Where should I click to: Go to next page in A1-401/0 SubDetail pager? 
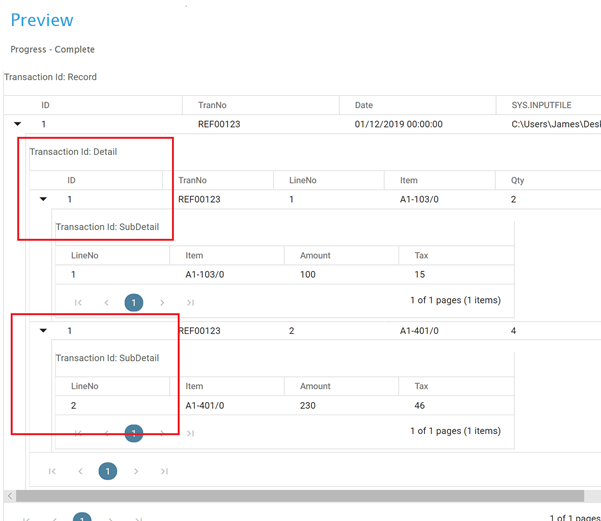coord(162,433)
